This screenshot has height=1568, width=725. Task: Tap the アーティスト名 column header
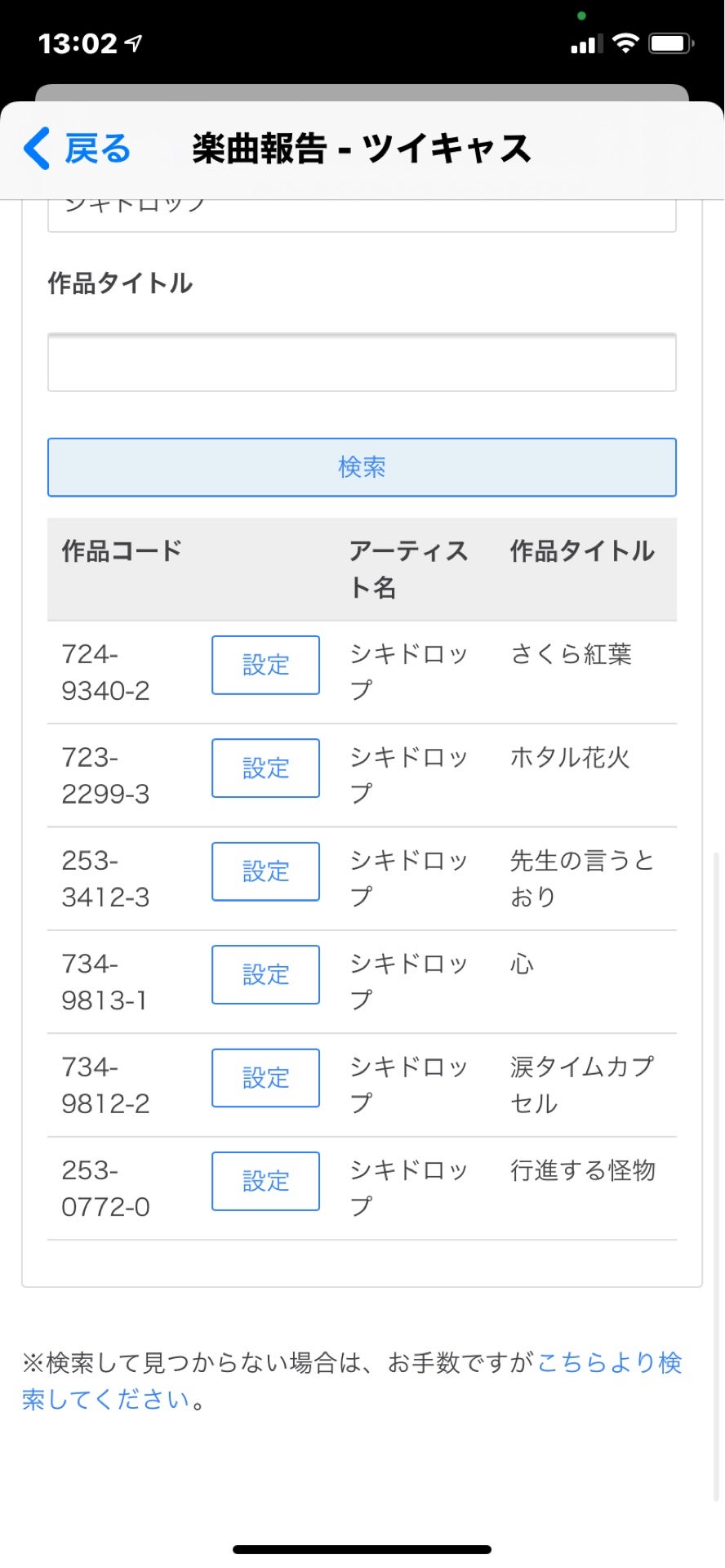tap(408, 568)
